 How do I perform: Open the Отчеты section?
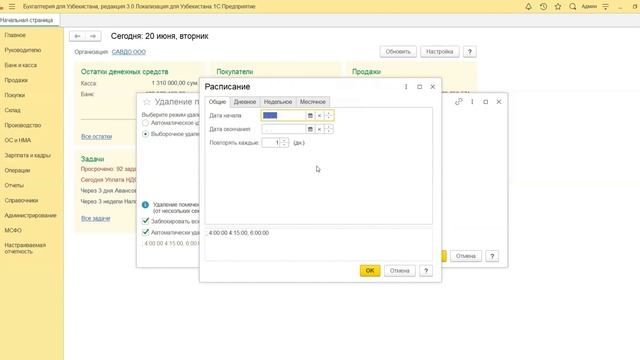tap(14, 185)
